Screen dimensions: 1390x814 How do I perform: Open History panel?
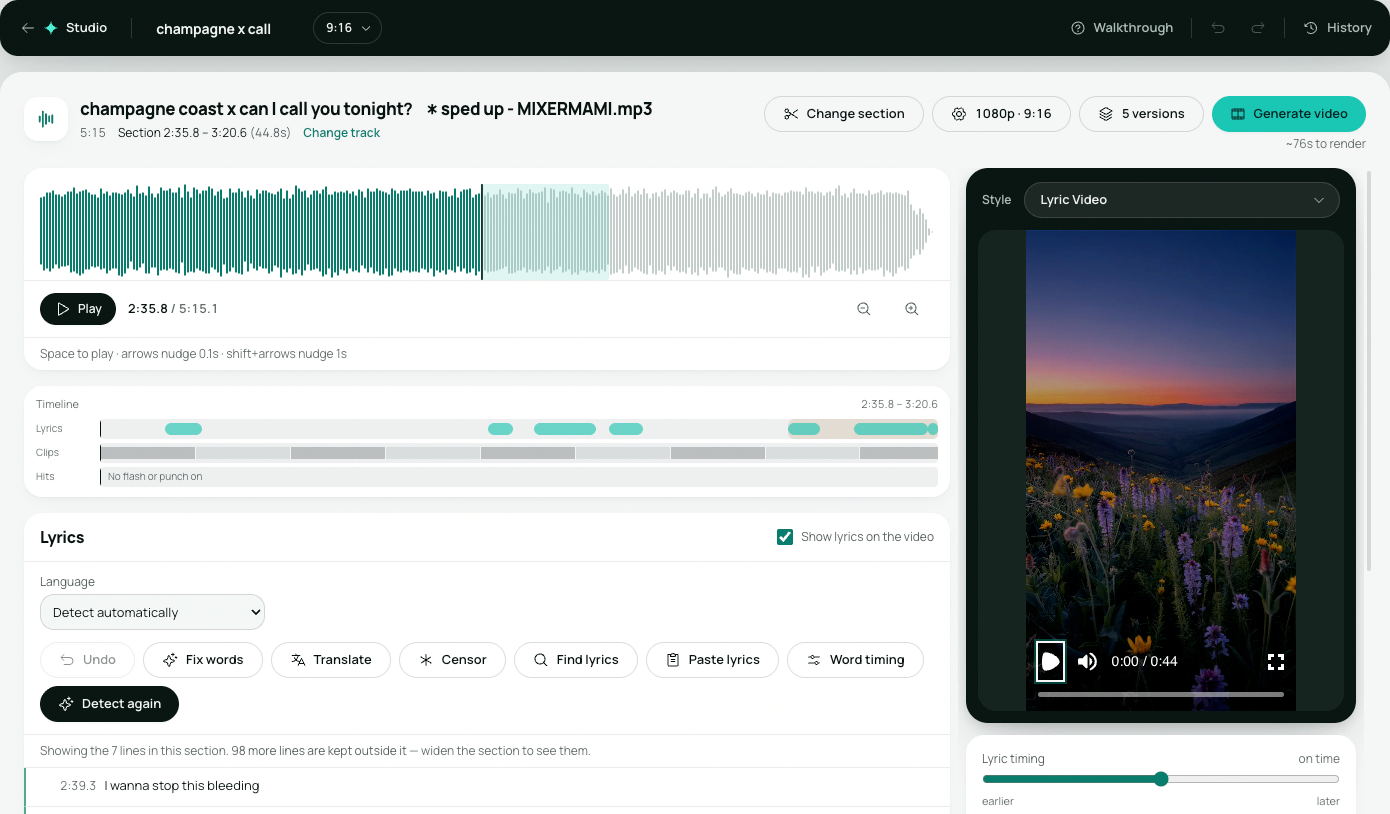tap(1338, 28)
